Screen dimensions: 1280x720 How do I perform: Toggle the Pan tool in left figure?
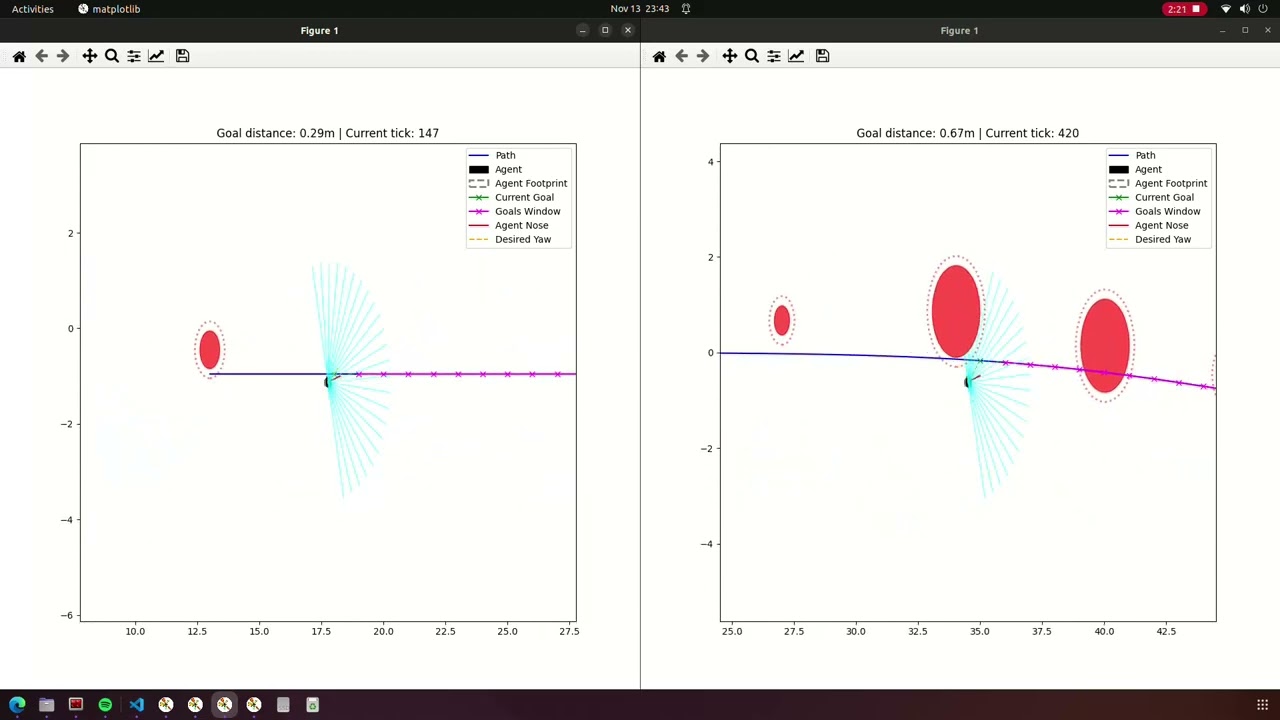[90, 56]
